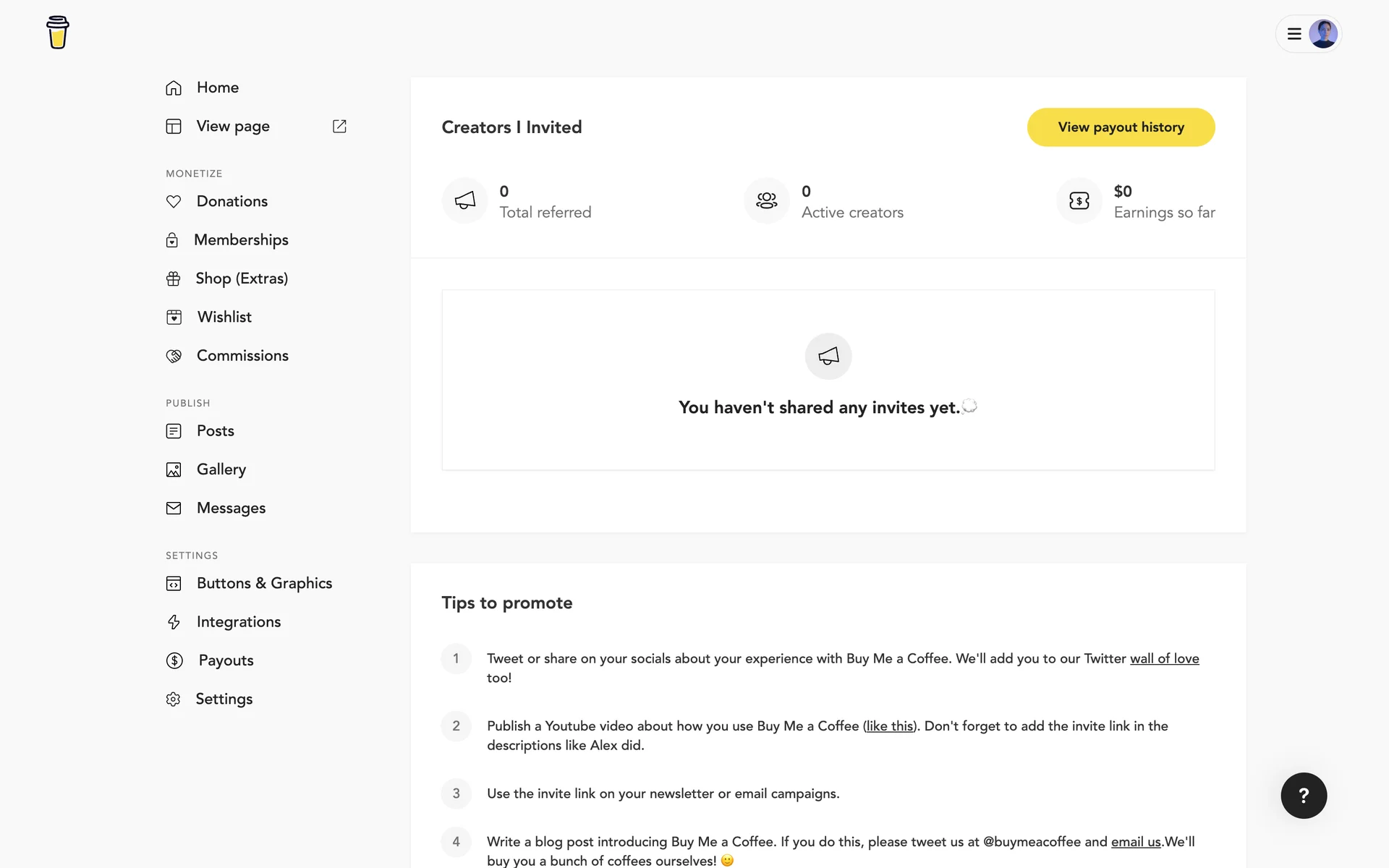Open the wall of love link
The height and width of the screenshot is (868, 1389).
click(1164, 659)
